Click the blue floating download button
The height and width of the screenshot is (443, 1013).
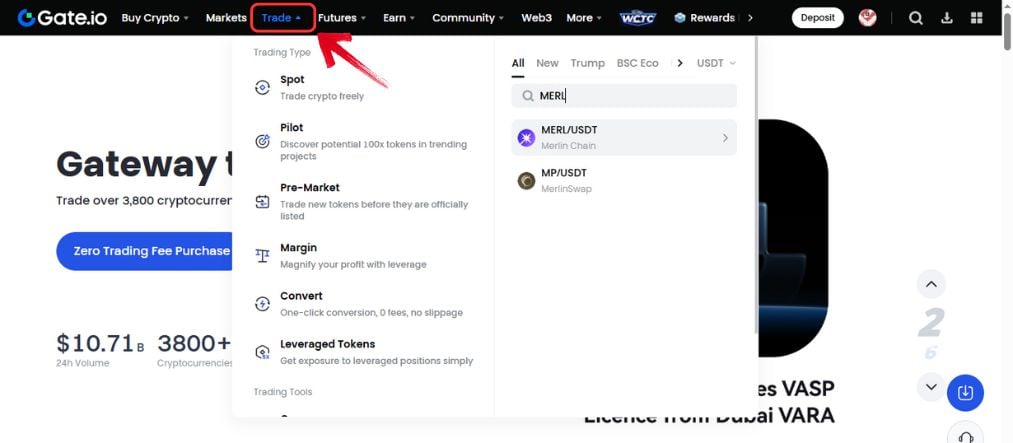(965, 393)
